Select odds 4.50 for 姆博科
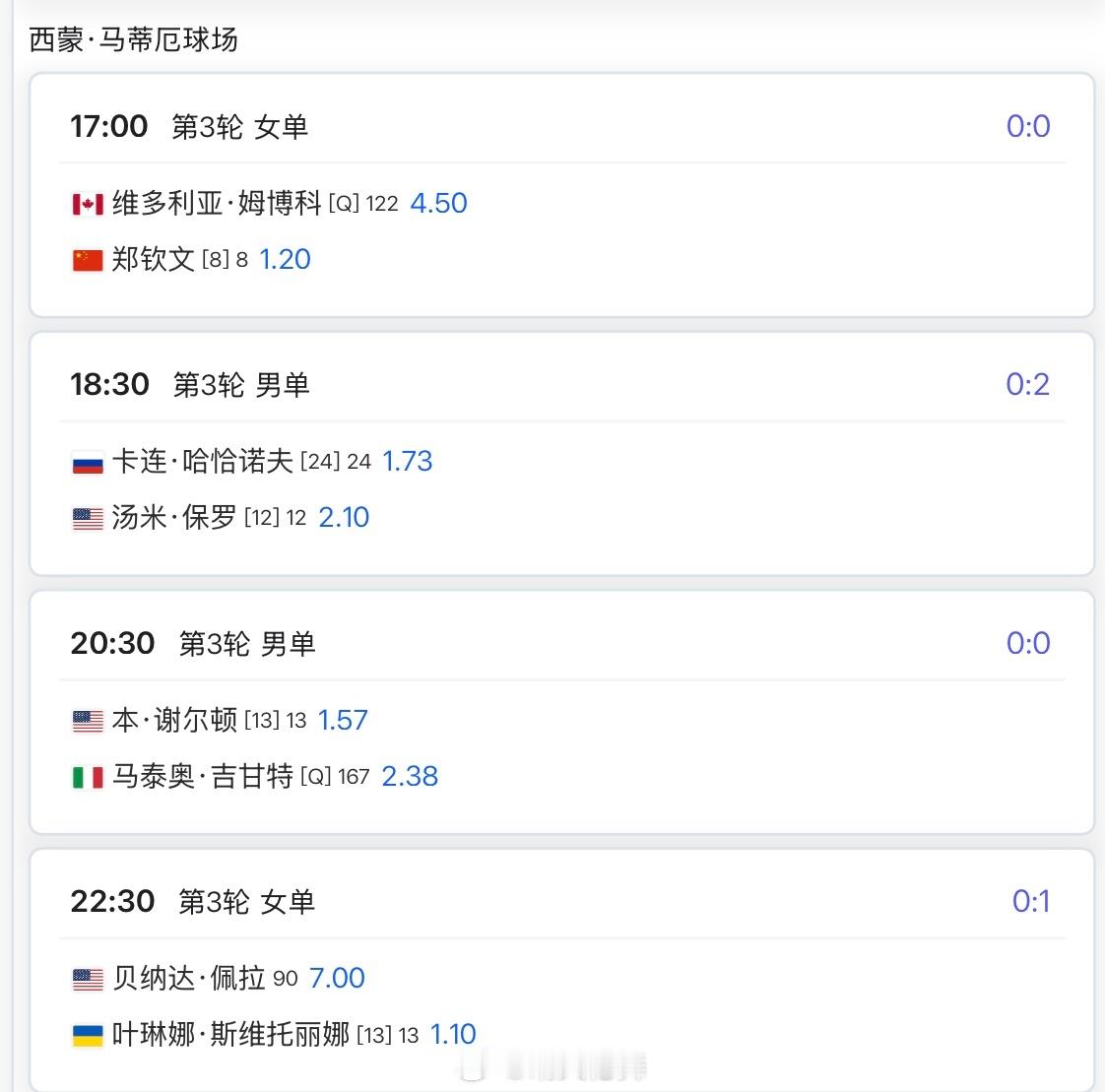Screen dimensions: 1105x1092 [438, 203]
